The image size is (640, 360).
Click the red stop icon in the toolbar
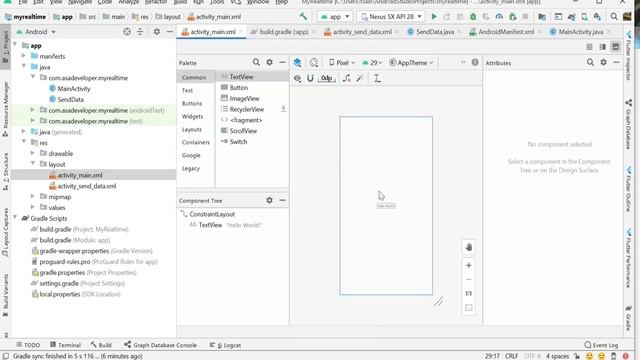(525, 17)
